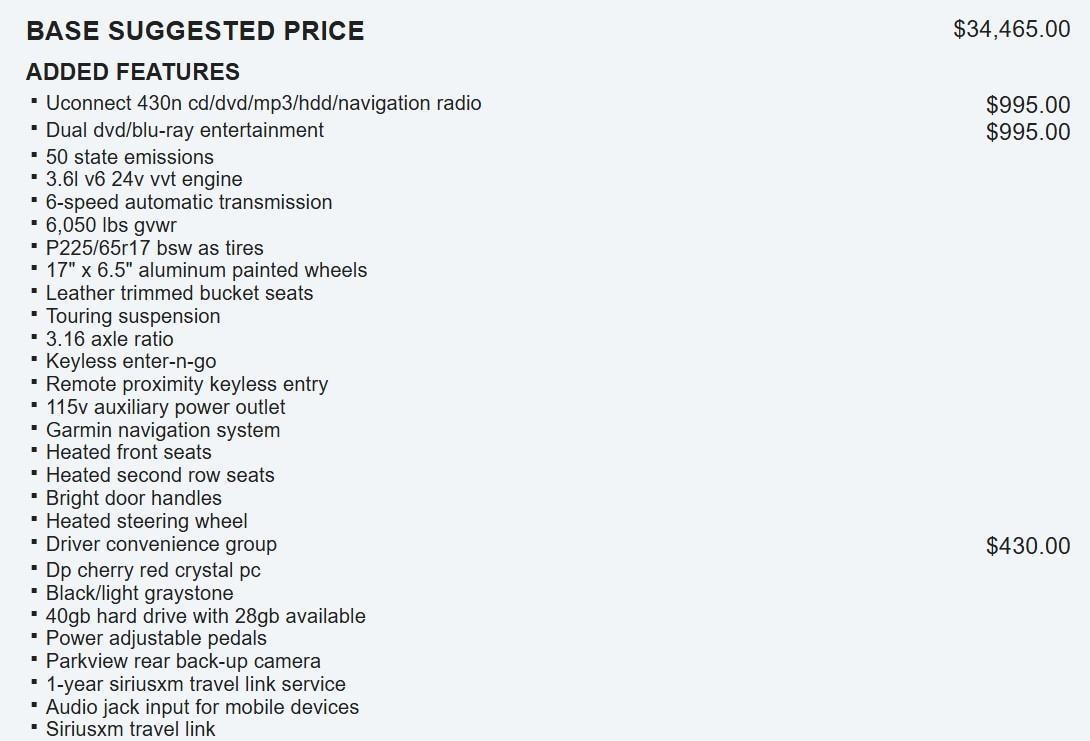Click the Uconnect 430n navigation radio item

pyautogui.click(x=263, y=103)
